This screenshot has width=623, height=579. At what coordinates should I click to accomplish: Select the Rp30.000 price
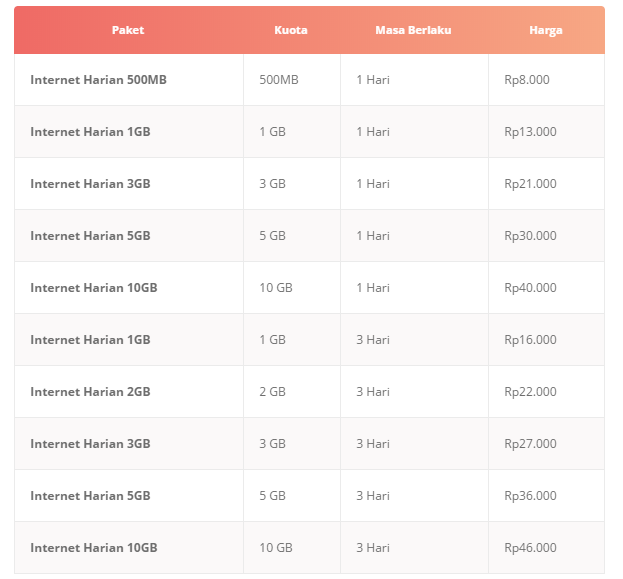[530, 236]
